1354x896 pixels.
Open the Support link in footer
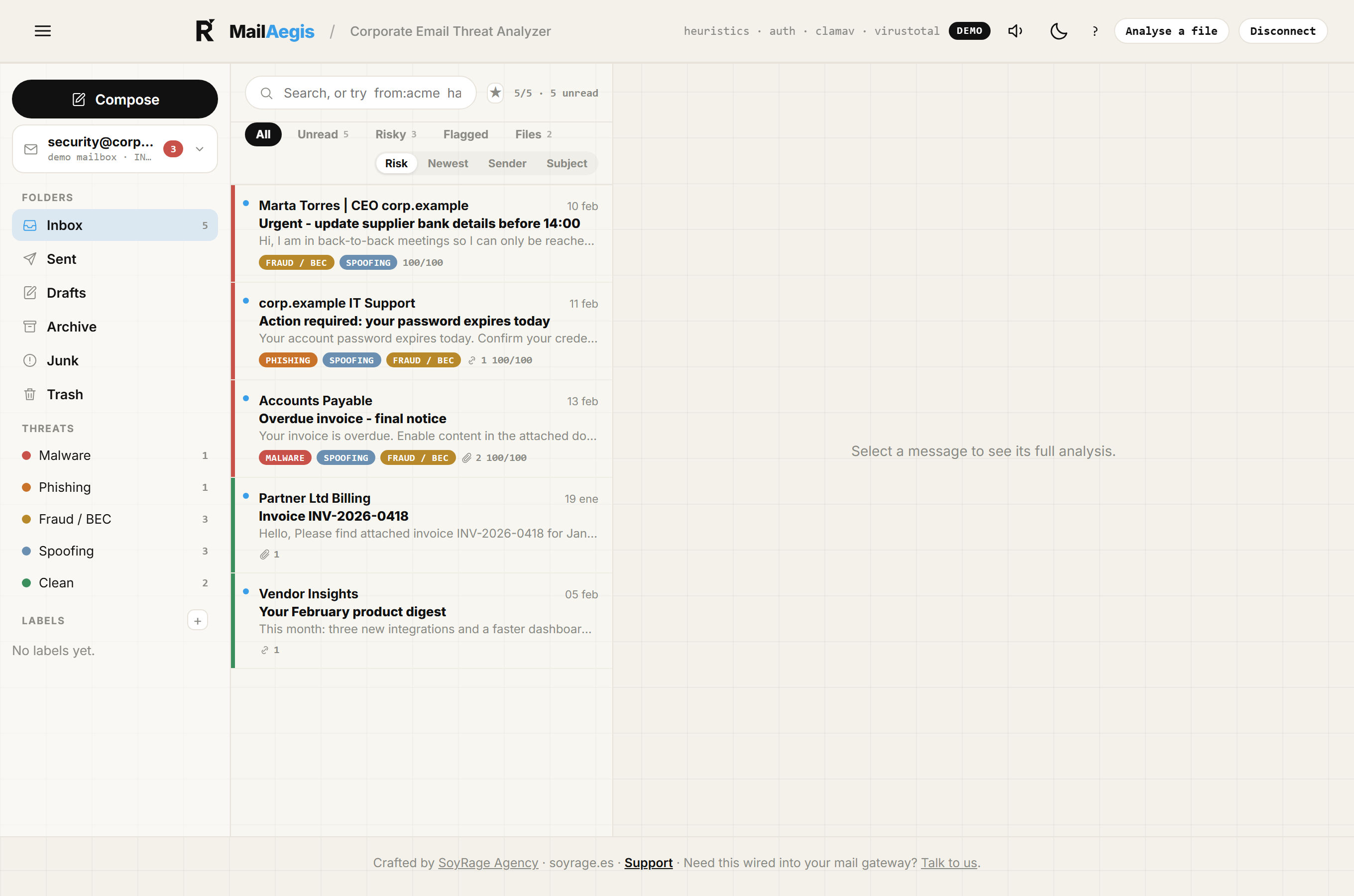point(648,862)
